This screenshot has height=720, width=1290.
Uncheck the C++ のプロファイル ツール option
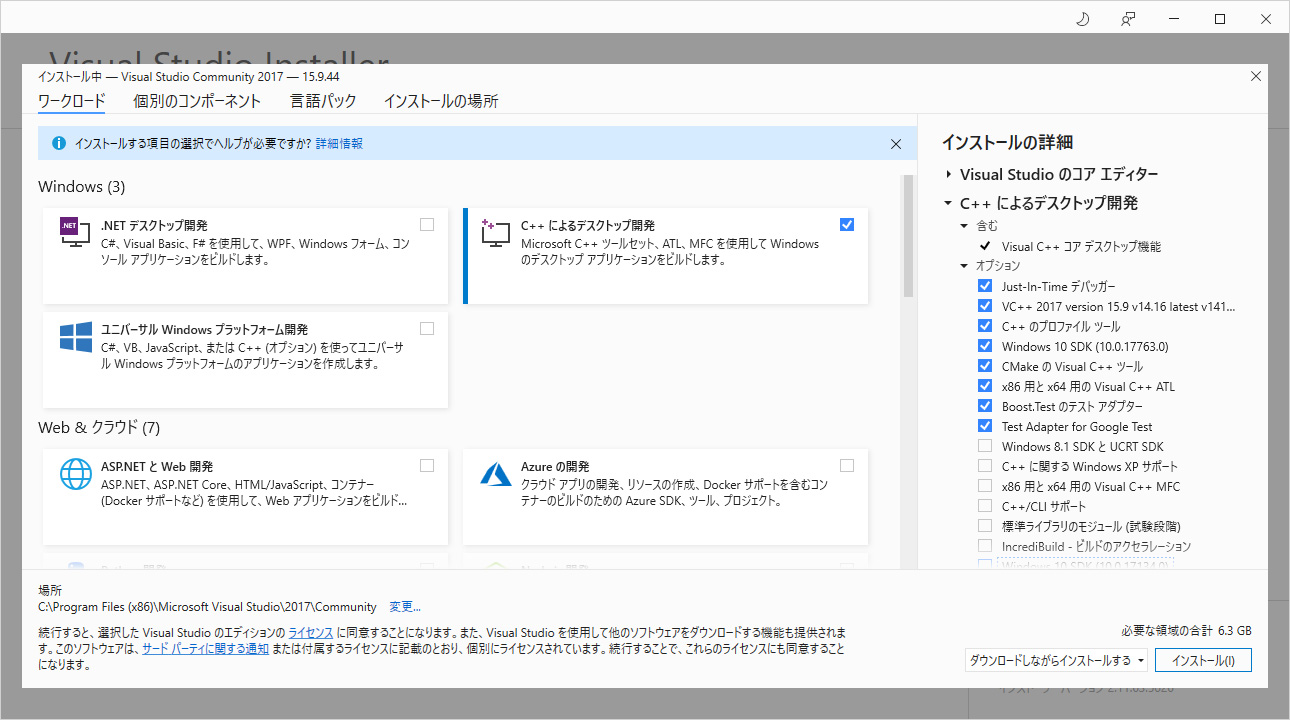tap(985, 326)
